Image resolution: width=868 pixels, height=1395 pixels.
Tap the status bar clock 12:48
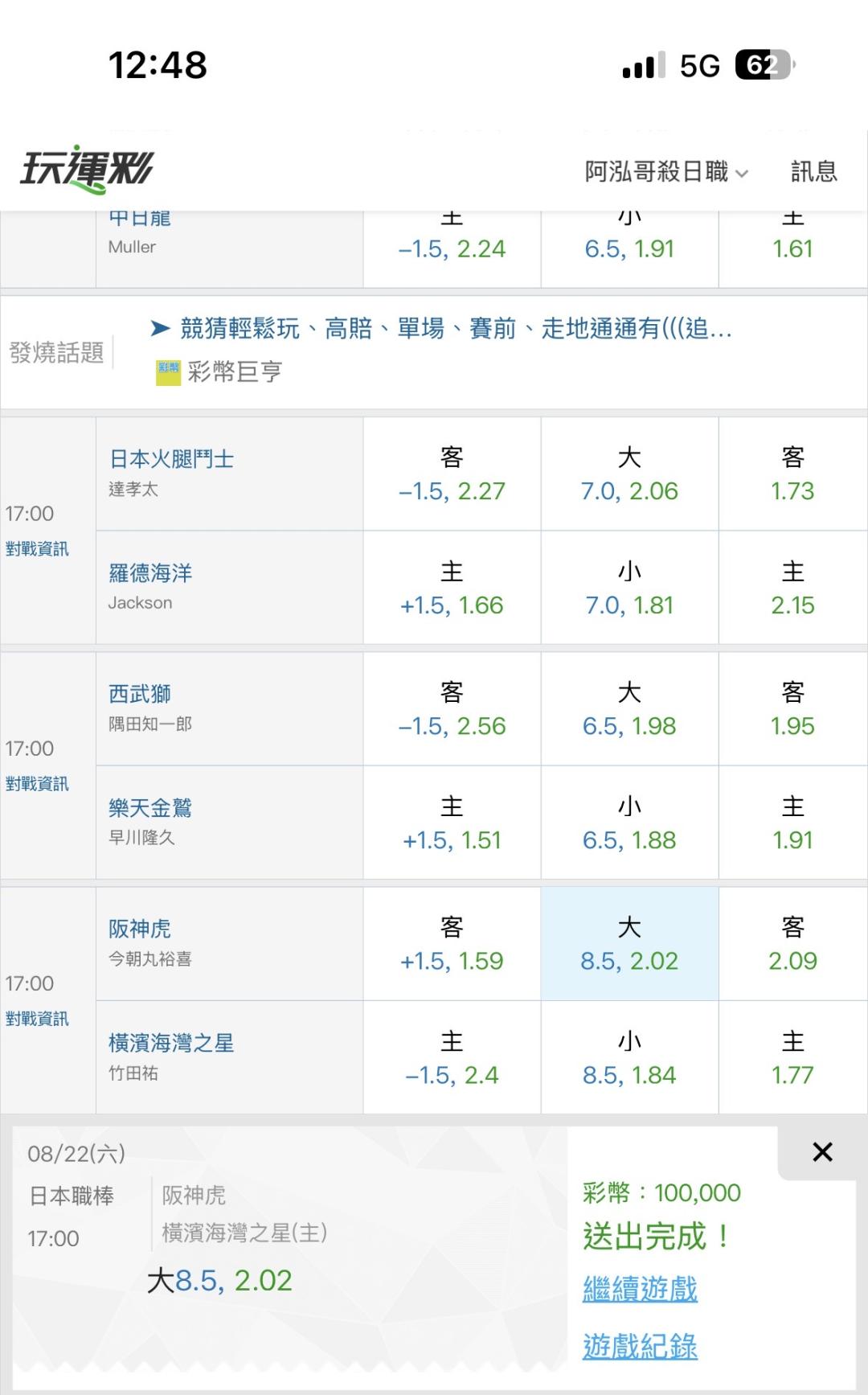158,65
